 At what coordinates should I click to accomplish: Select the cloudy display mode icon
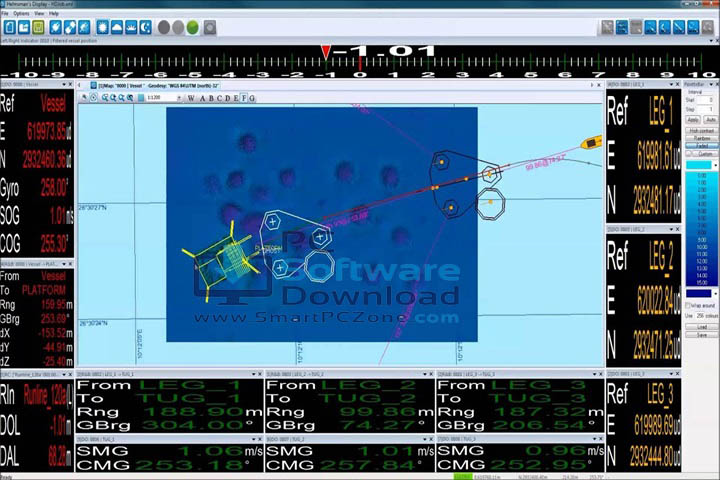117,28
